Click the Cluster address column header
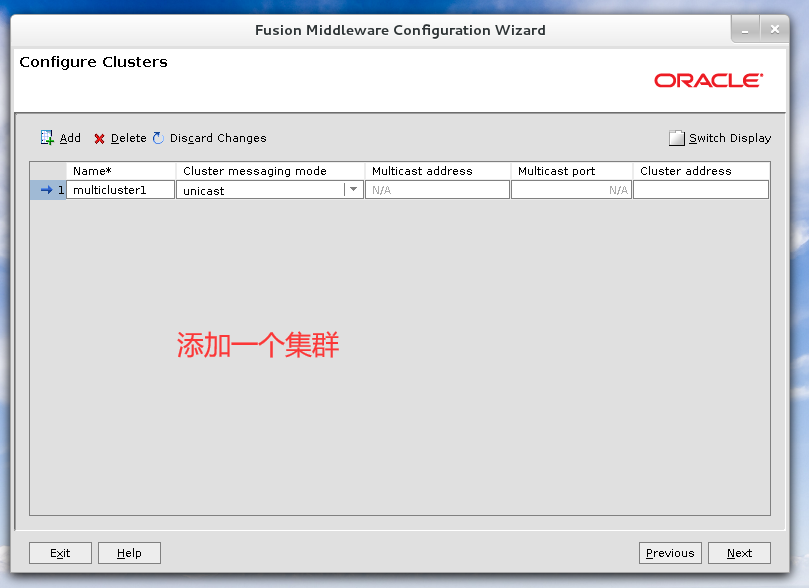Screen dimensions: 809x588 click(x=701, y=171)
